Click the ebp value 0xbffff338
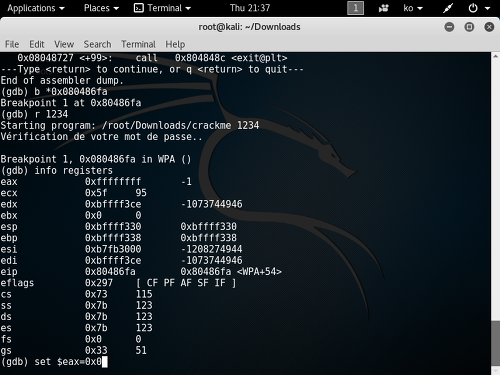 (x=113, y=238)
